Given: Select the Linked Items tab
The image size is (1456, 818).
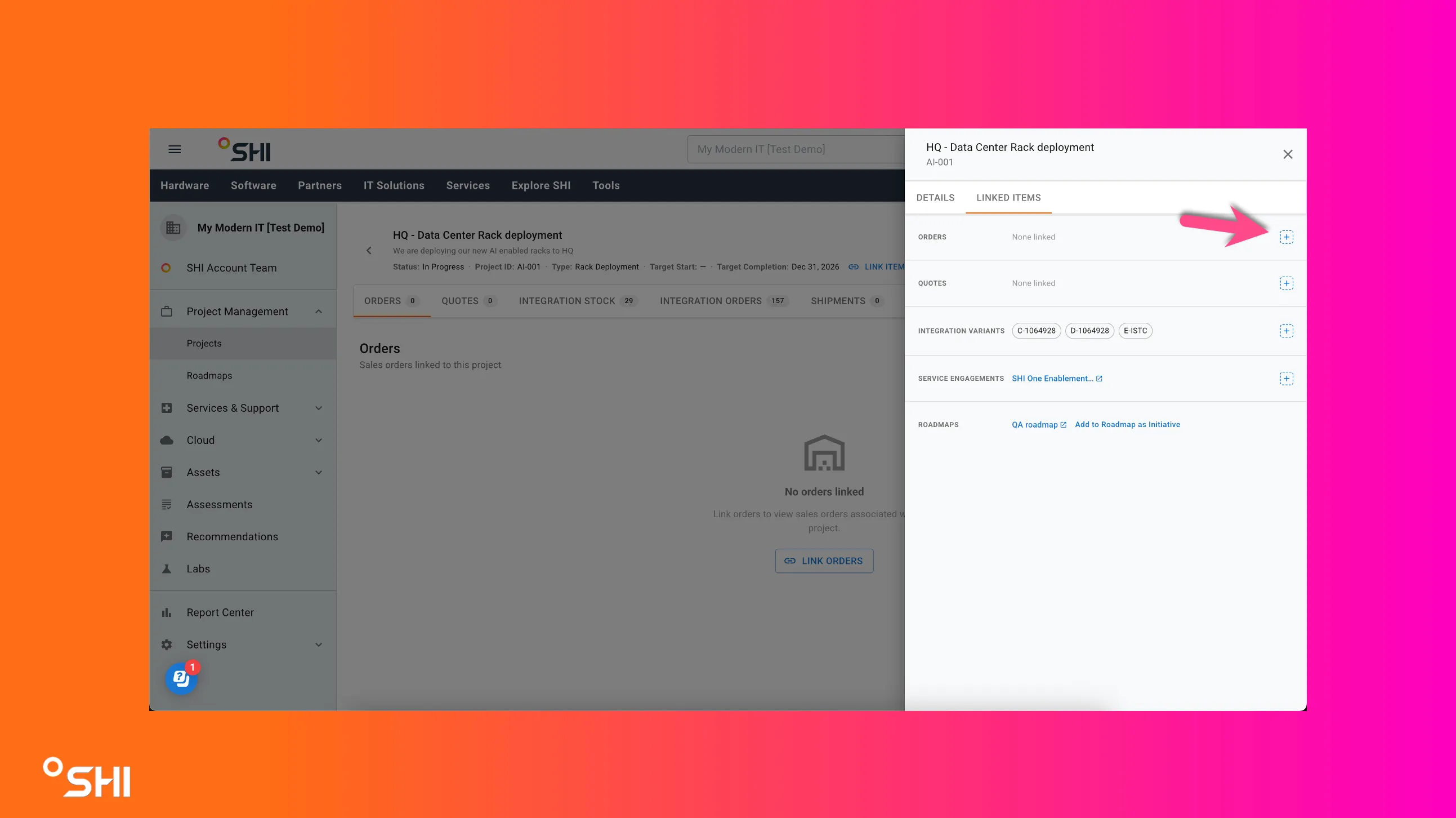Looking at the screenshot, I should (x=1008, y=197).
